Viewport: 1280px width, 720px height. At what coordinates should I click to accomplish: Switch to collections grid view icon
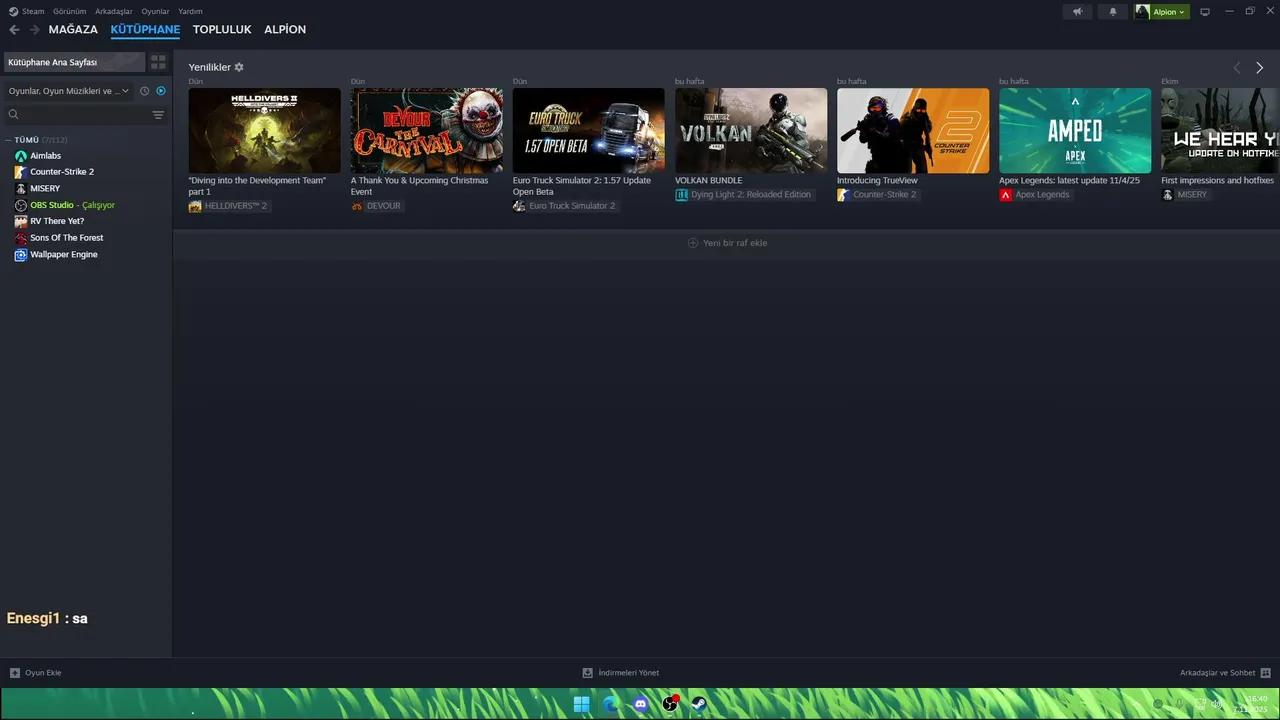point(158,62)
